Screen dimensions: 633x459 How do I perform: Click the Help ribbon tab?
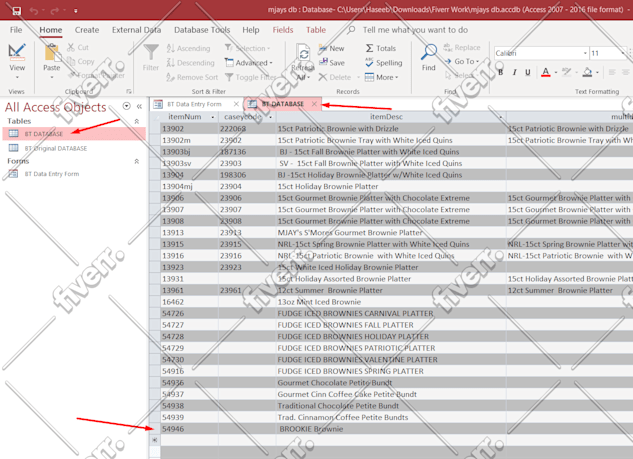point(251,30)
